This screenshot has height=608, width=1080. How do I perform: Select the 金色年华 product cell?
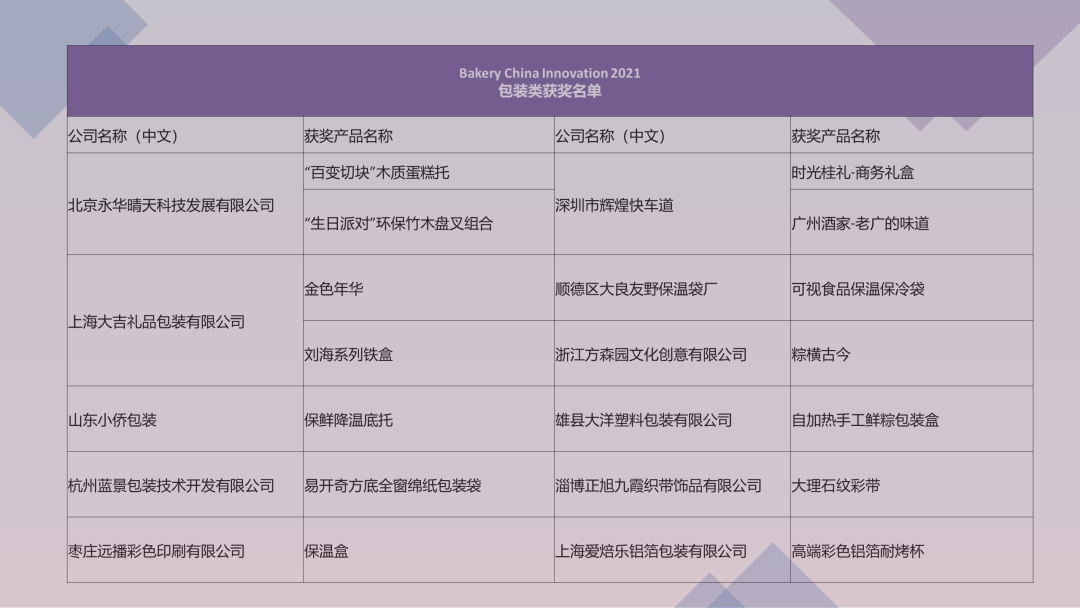428,288
